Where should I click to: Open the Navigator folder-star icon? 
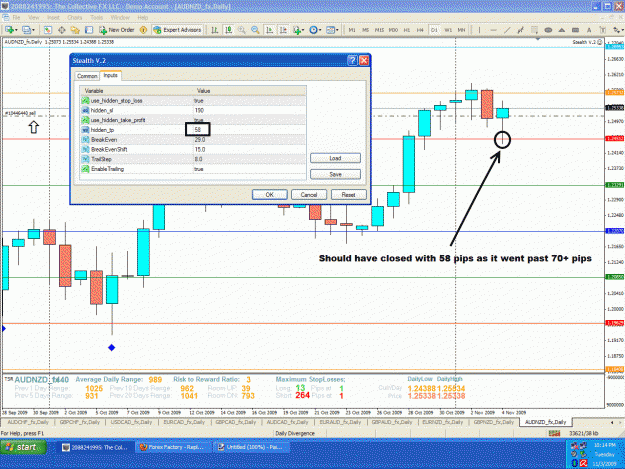75,30
